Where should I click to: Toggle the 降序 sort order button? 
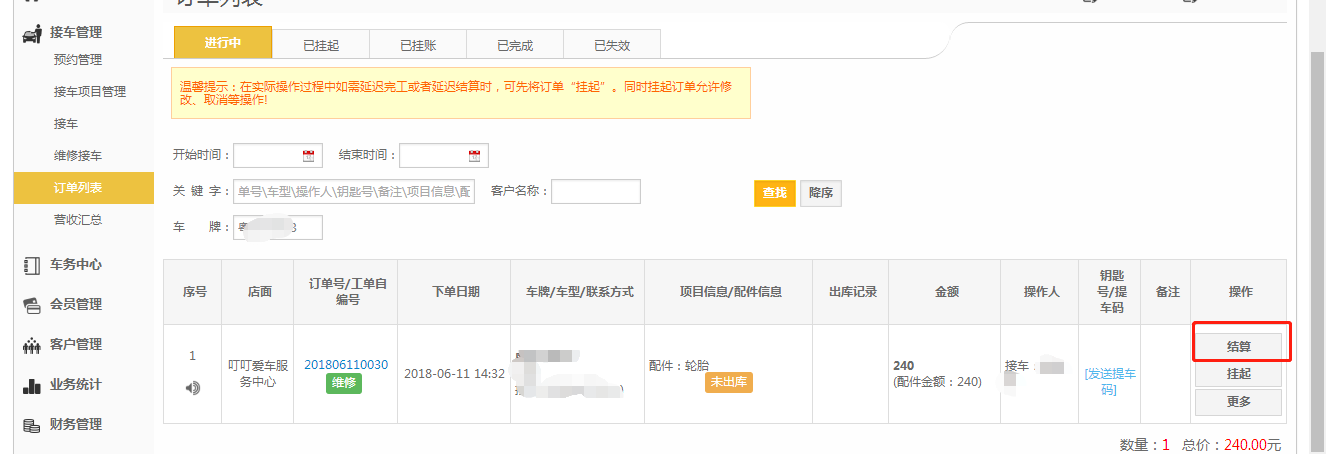click(821, 193)
